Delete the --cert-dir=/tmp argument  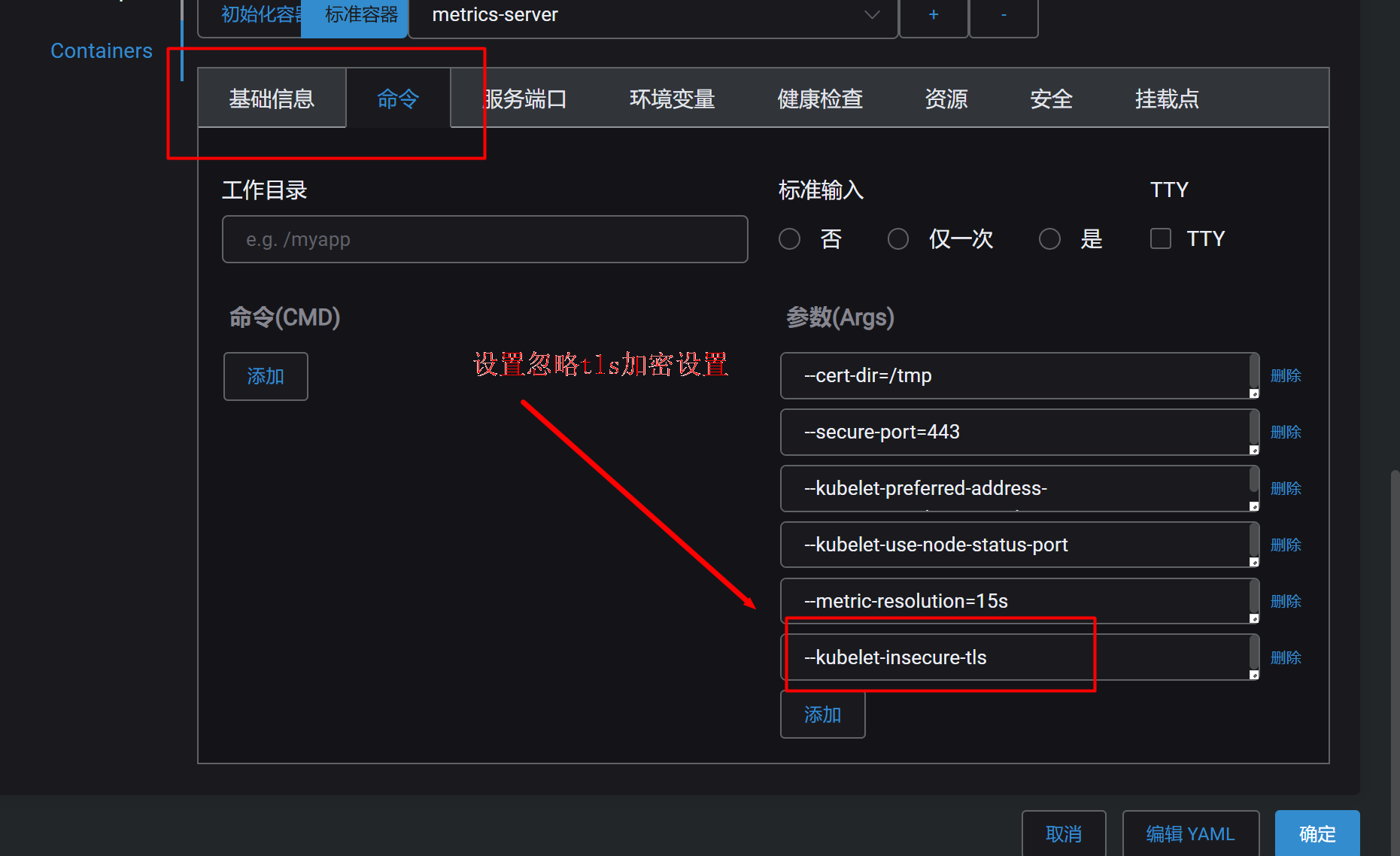point(1286,376)
